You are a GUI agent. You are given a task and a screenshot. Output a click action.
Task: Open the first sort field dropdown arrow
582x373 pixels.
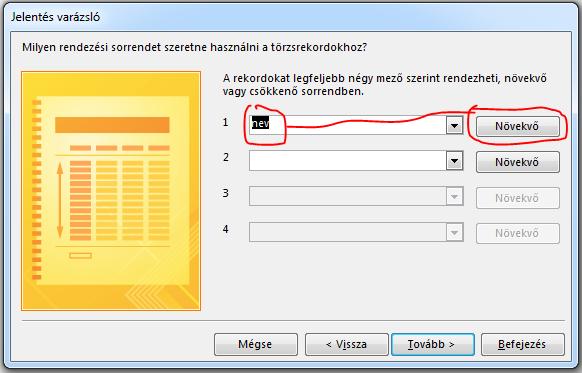(454, 125)
